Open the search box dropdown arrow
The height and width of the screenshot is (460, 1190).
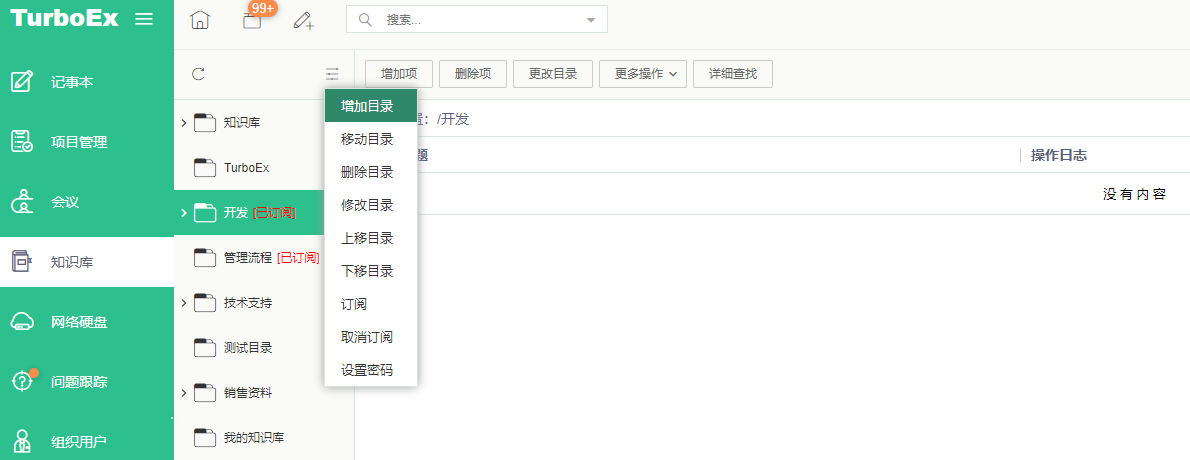coord(591,20)
